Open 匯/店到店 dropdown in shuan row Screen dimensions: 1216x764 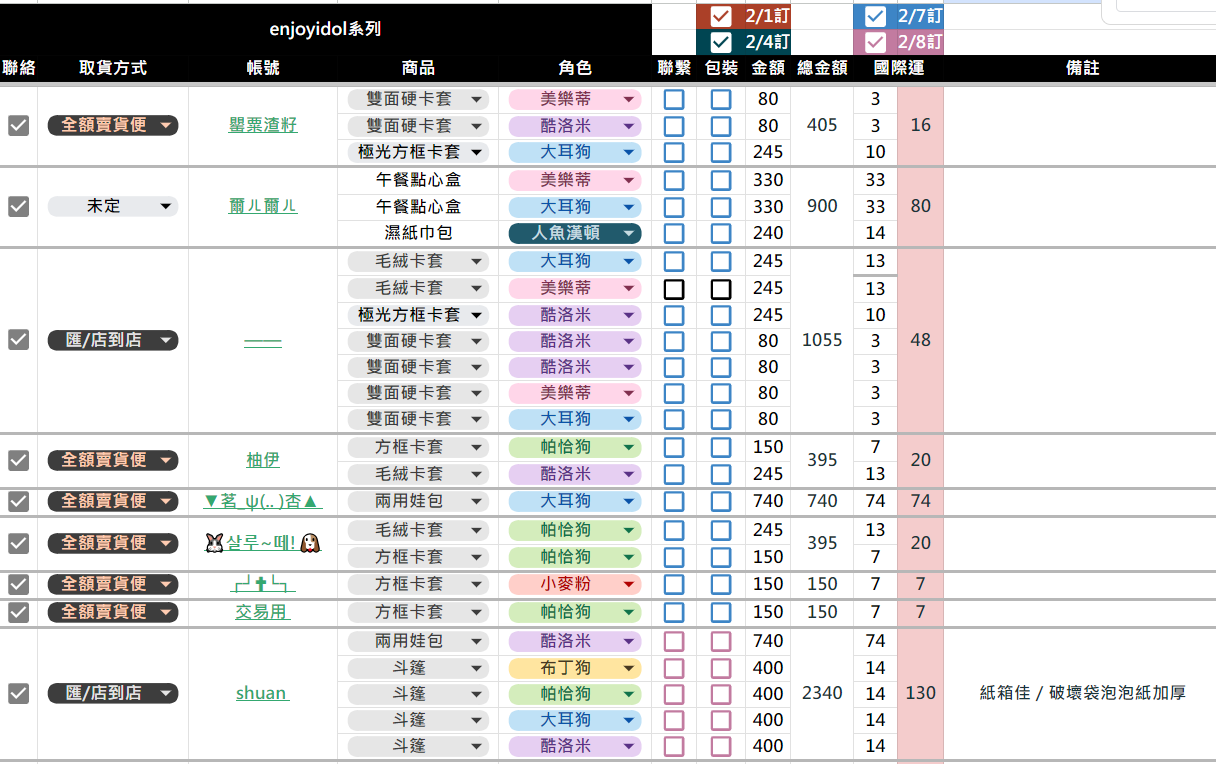coord(113,693)
